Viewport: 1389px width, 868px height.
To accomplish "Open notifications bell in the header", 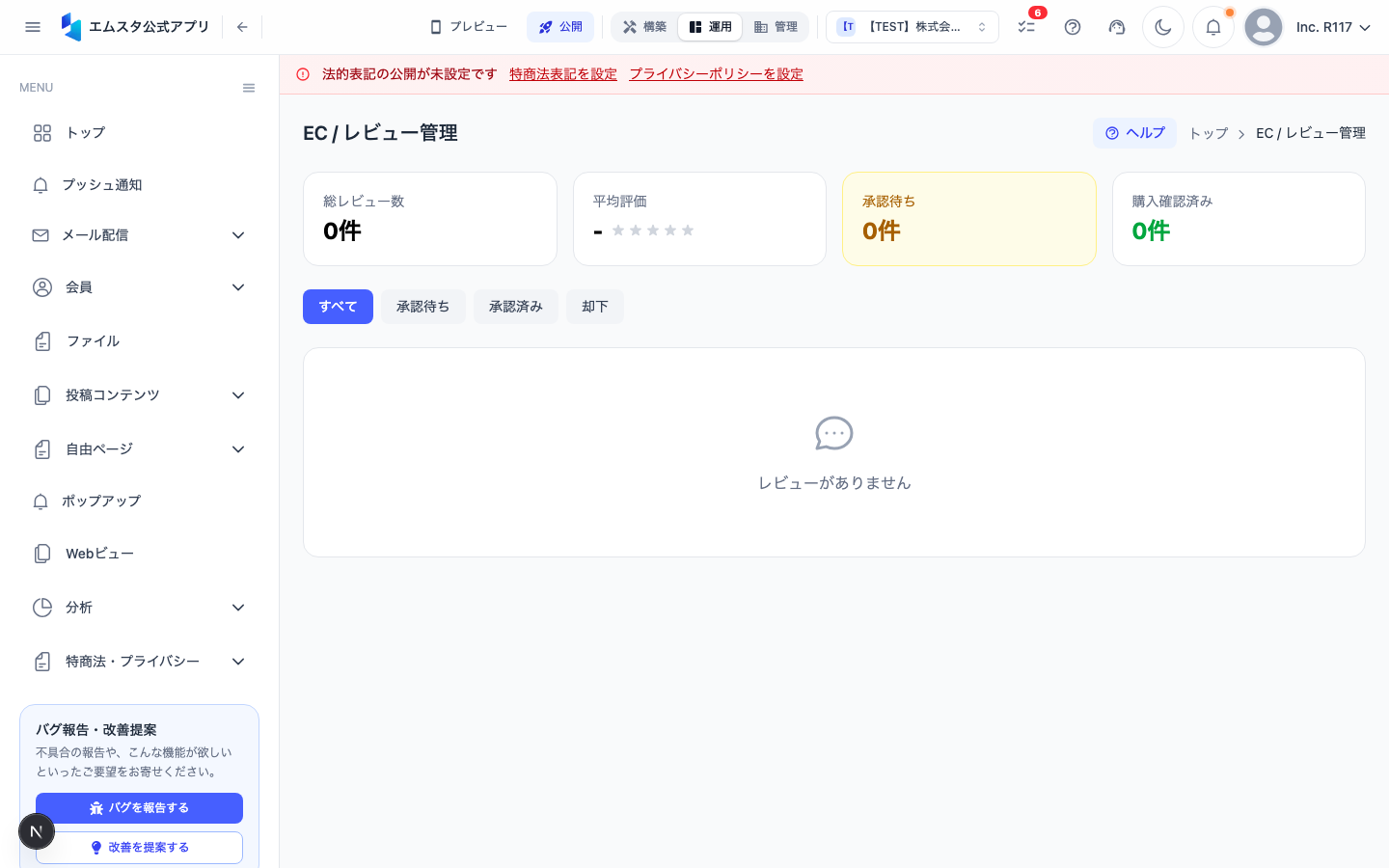I will [1213, 27].
